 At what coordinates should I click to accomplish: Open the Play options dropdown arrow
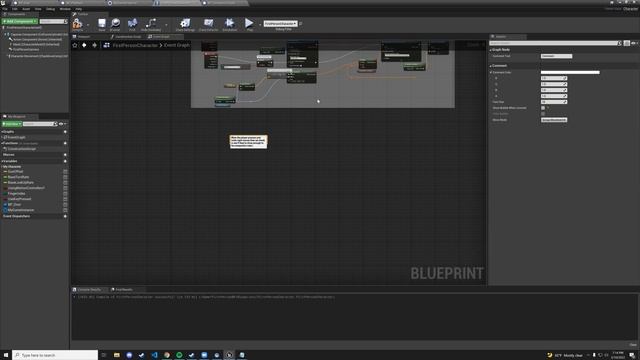pyautogui.click(x=260, y=24)
